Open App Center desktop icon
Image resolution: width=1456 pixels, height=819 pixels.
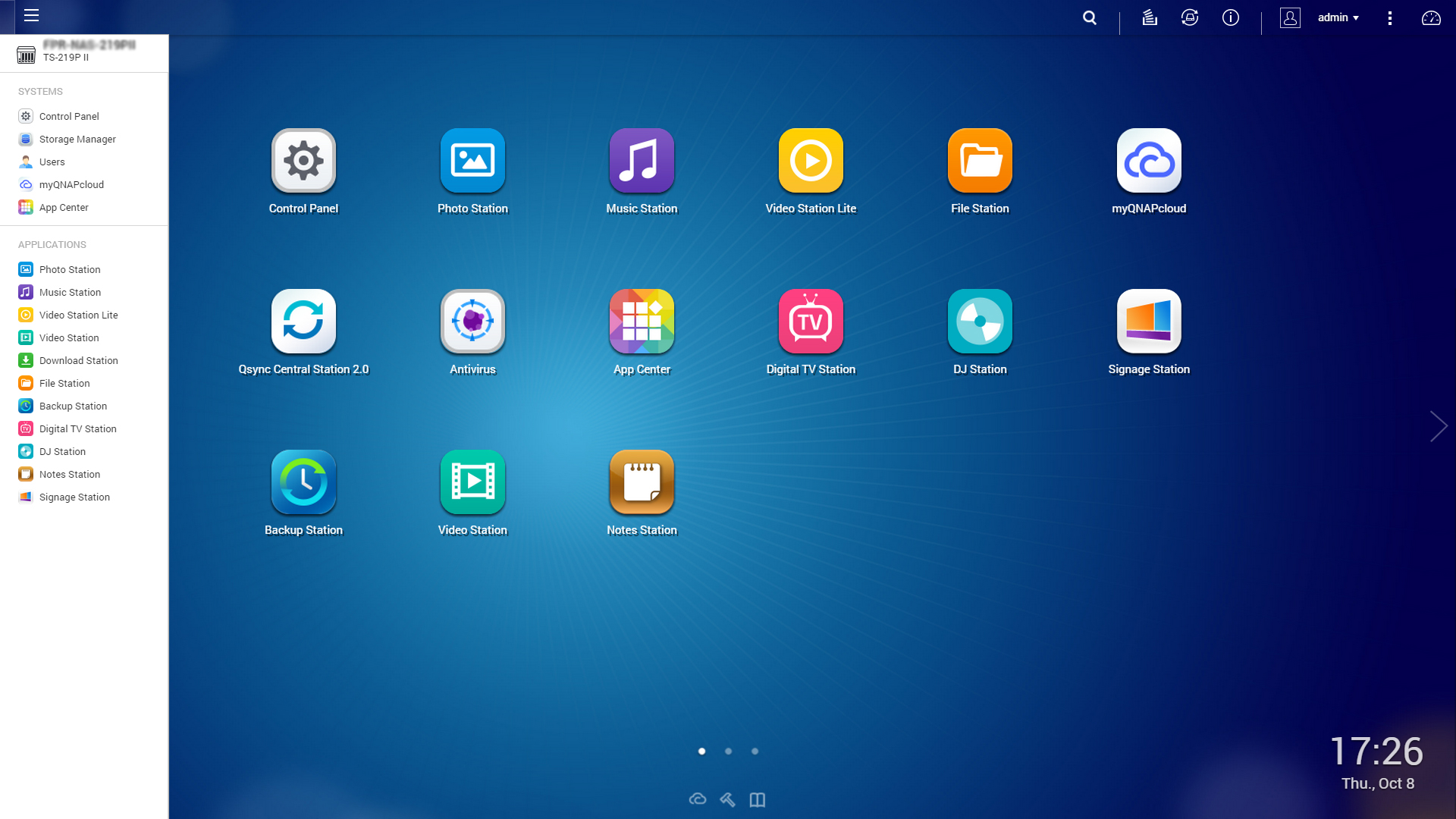(642, 322)
